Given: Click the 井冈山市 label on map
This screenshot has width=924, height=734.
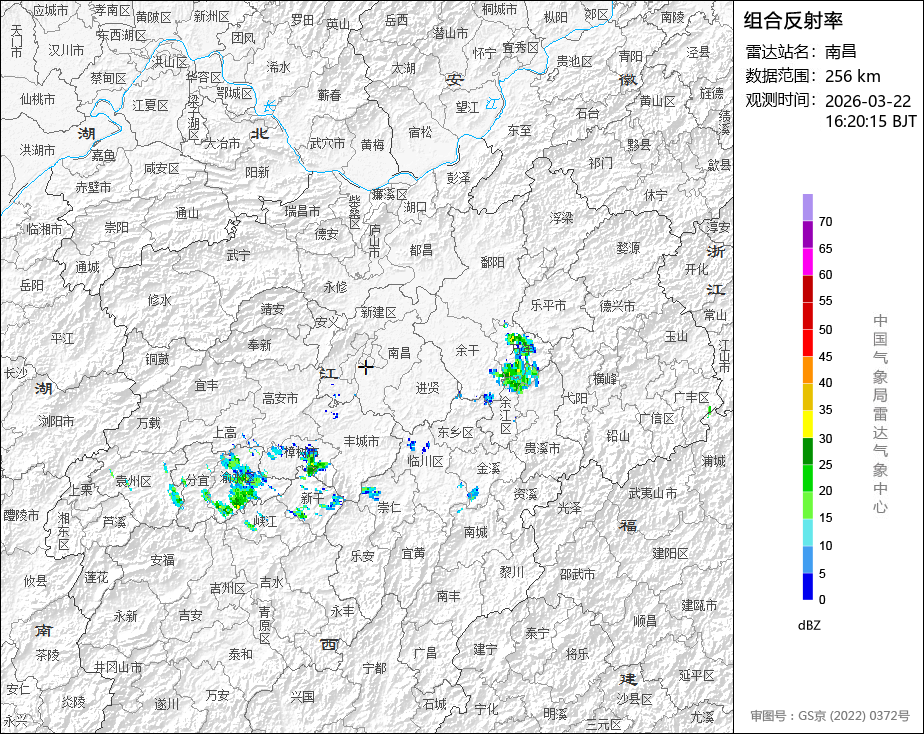Looking at the screenshot, I should click(118, 667).
